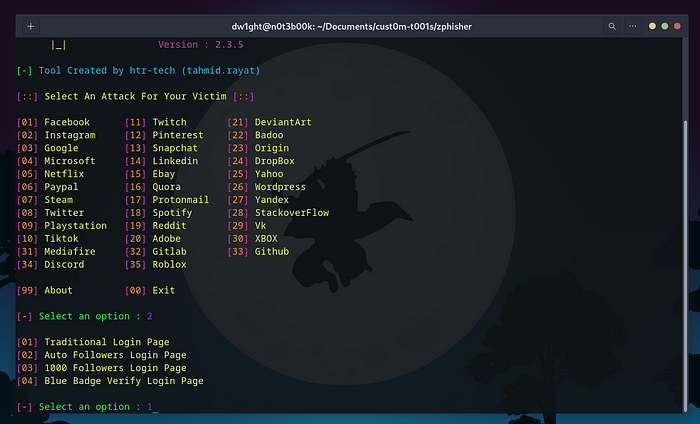Click the '[27] Yandex' entry
The image size is (700, 424).
(x=258, y=200)
